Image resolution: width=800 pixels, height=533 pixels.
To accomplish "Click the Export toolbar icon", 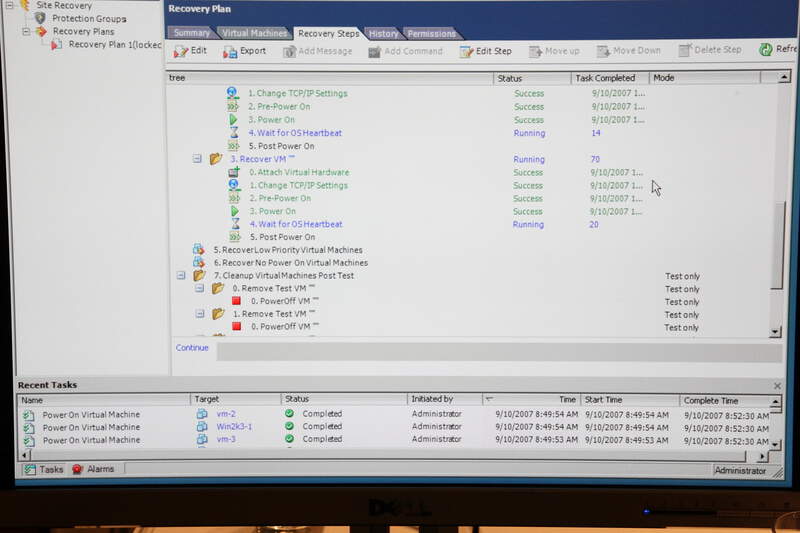I will [230, 52].
